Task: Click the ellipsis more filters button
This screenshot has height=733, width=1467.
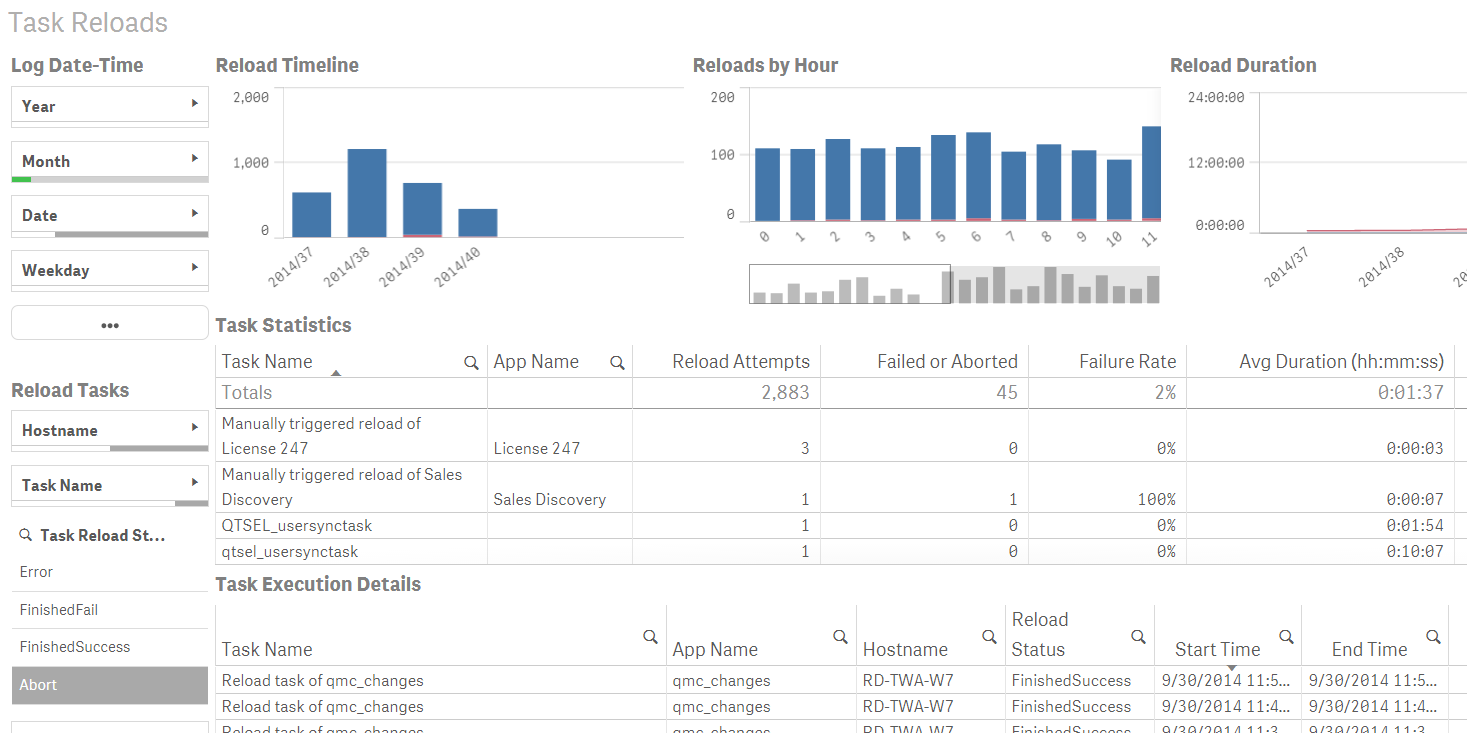Action: point(110,324)
